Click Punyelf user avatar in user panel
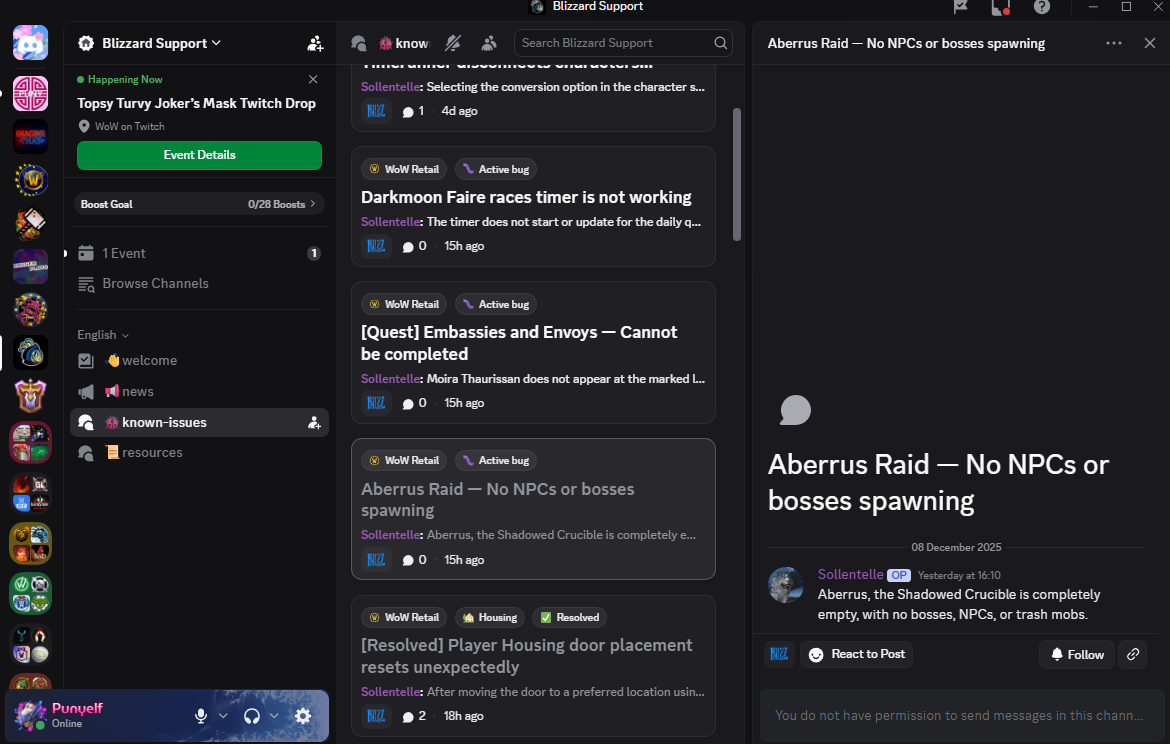 (x=31, y=716)
